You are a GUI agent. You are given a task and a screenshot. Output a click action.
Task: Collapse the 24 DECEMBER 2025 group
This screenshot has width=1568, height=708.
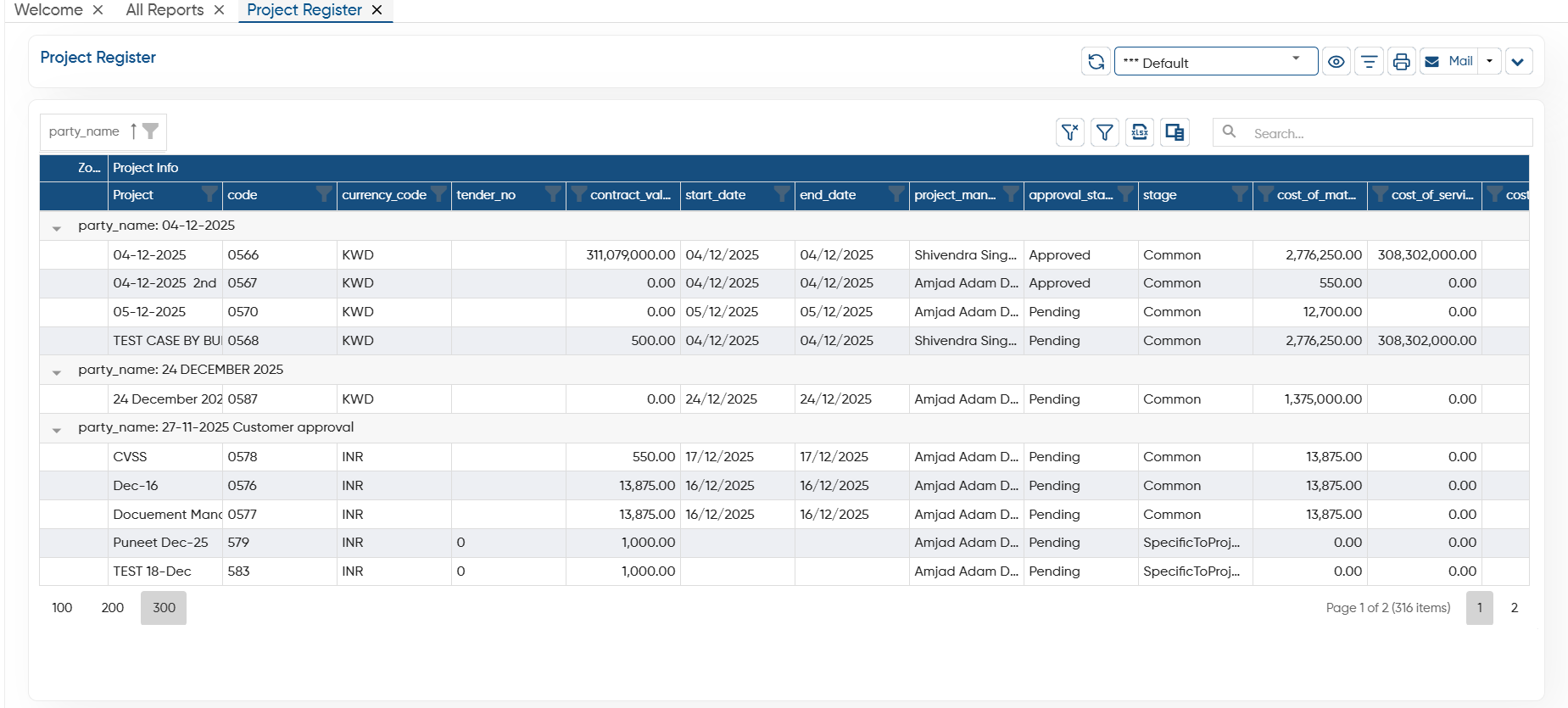tap(57, 371)
